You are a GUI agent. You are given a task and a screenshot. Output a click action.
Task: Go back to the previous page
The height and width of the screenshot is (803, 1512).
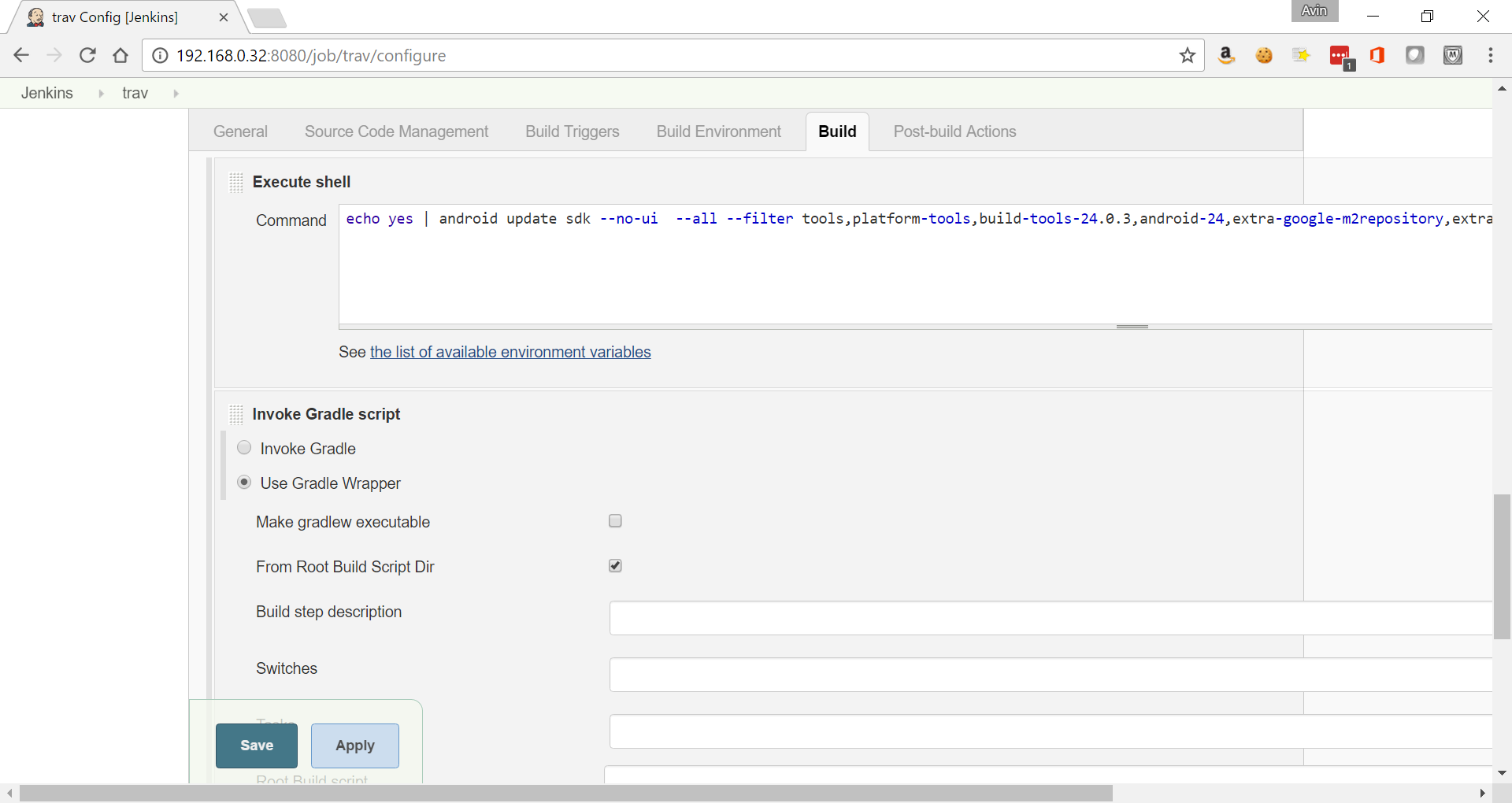21,55
